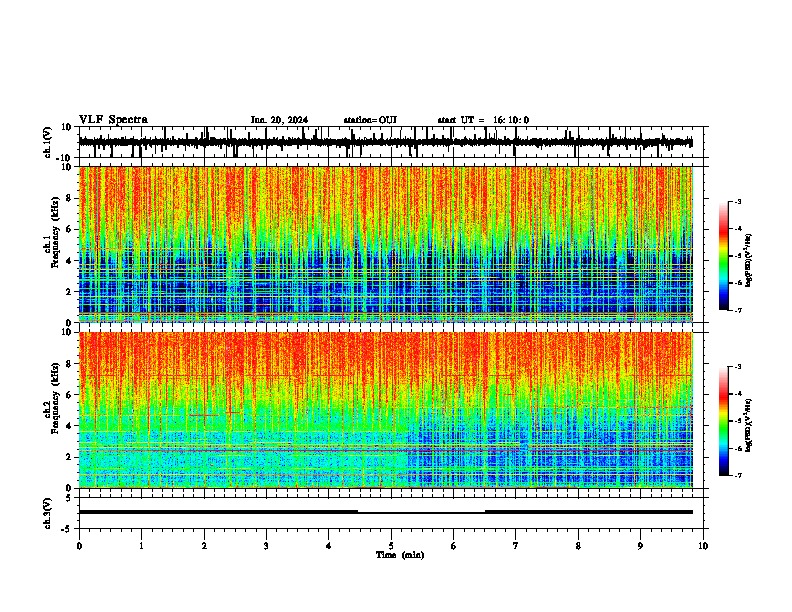The width and height of the screenshot is (792, 612).
Task: Click the 'Time (min)' axis label
Action: (x=400, y=555)
